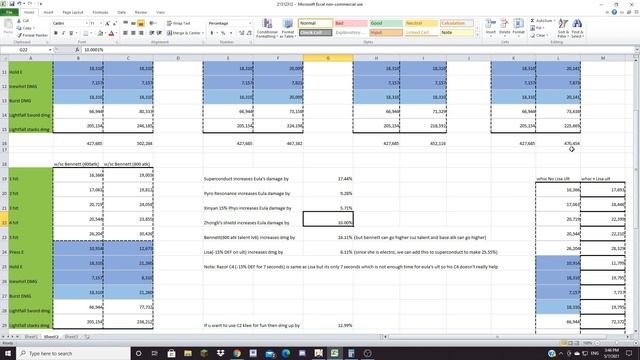Switch to the Sheet1 tab
This screenshot has width=640, height=360.
point(31,337)
